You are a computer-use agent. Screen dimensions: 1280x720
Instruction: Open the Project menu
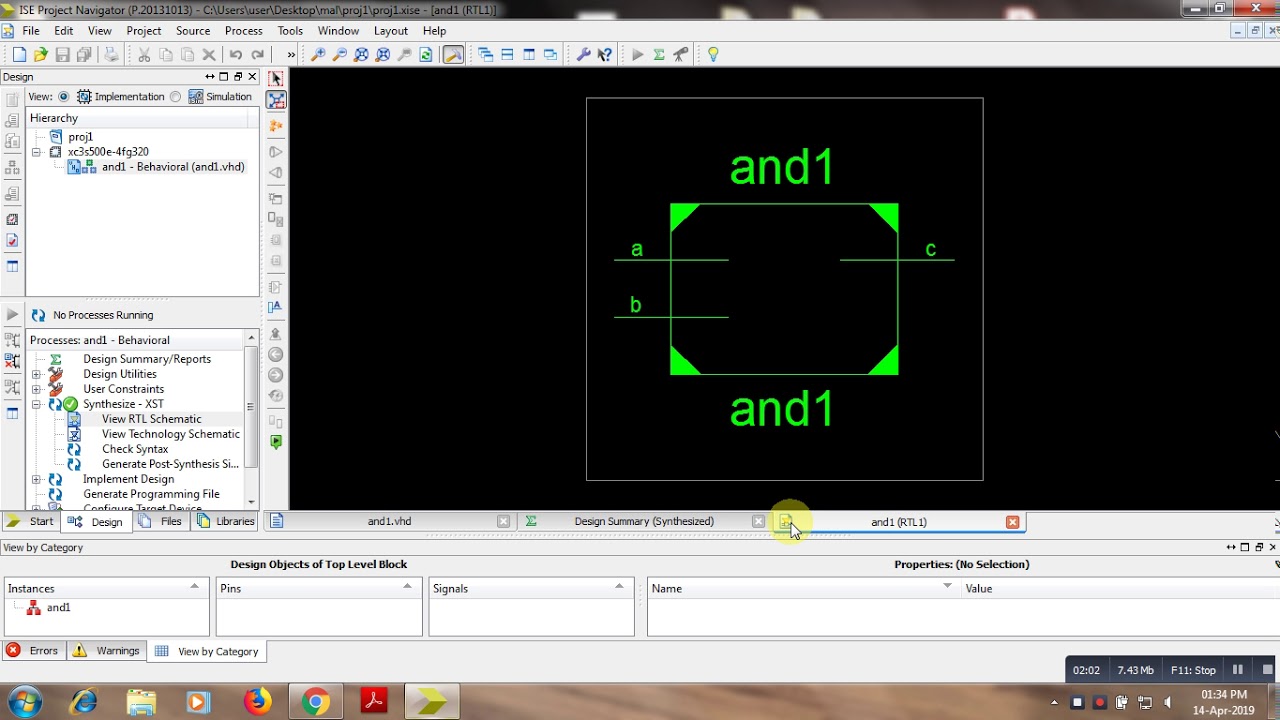point(144,31)
